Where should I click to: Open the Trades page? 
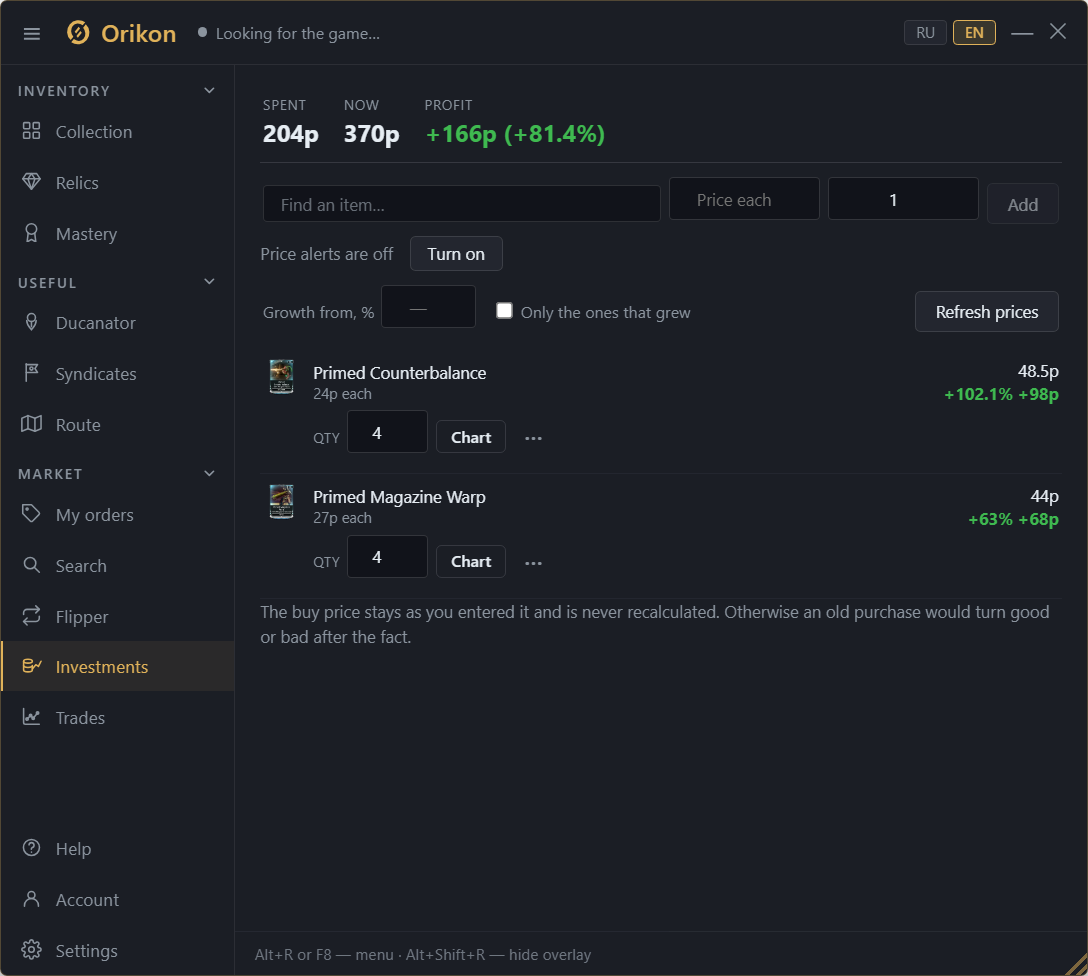coord(117,717)
